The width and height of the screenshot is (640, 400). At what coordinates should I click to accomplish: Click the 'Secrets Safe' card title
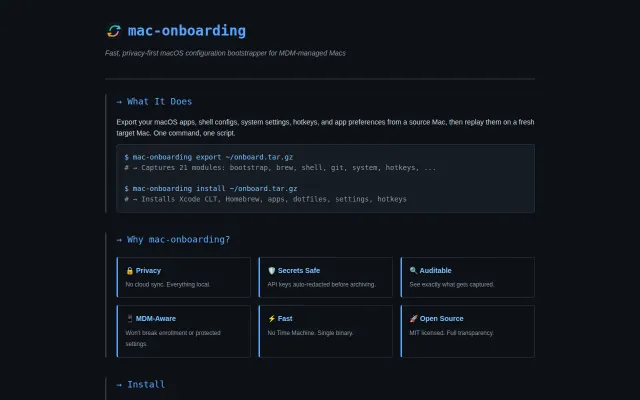299,271
